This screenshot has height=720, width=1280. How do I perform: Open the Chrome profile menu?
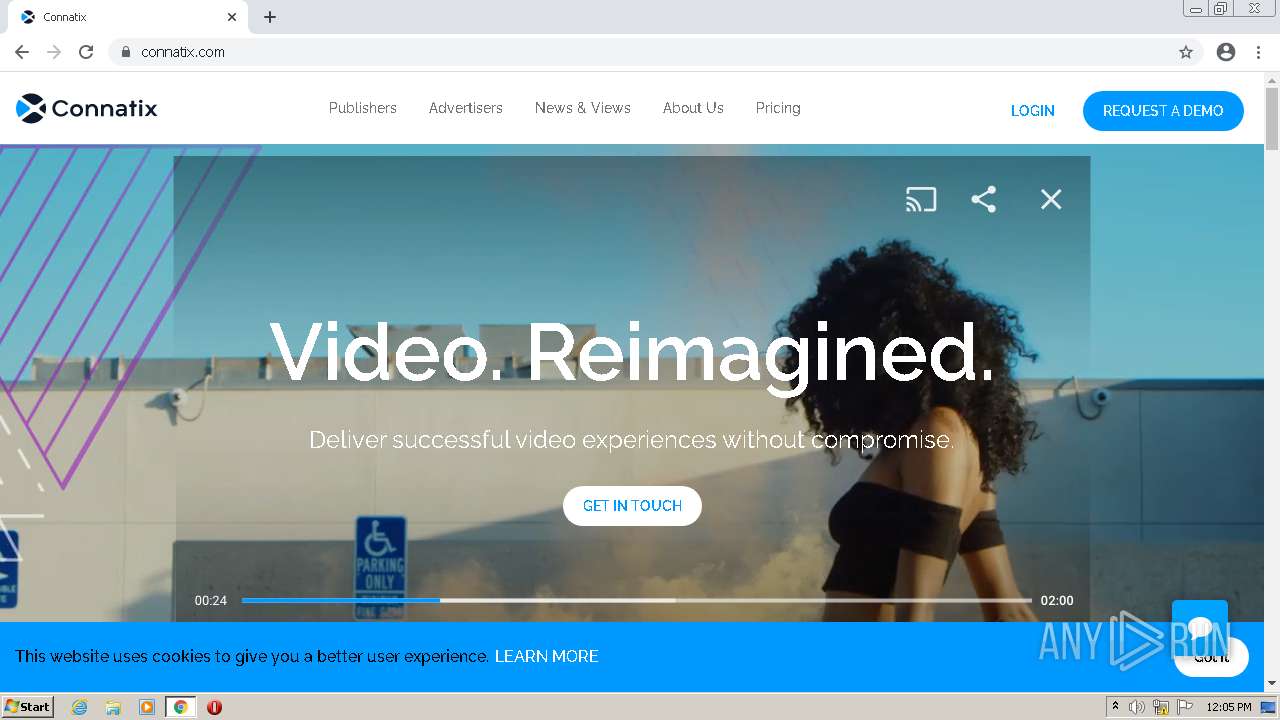(x=1226, y=52)
